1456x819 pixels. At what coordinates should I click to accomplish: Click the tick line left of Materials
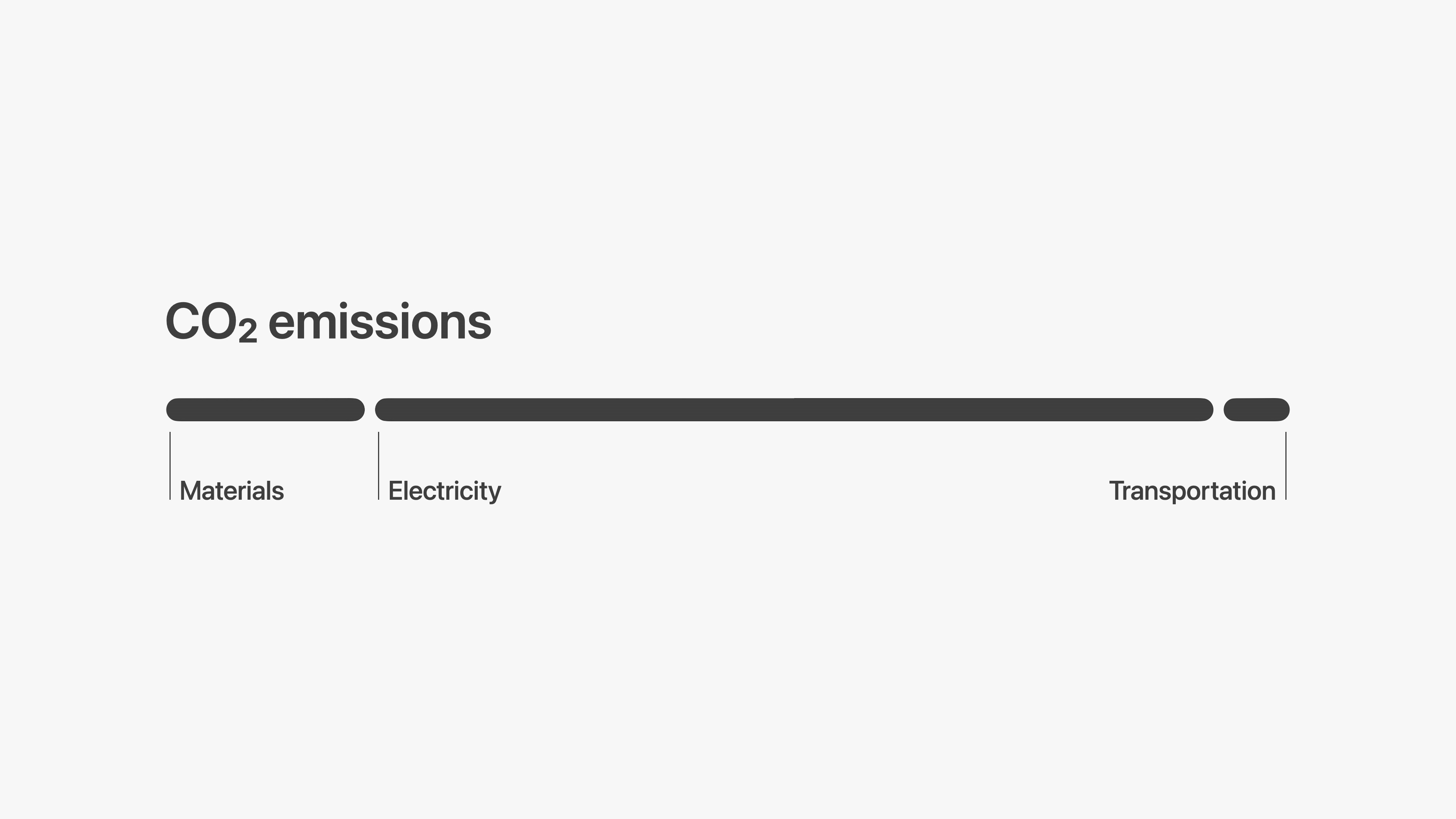[170, 466]
